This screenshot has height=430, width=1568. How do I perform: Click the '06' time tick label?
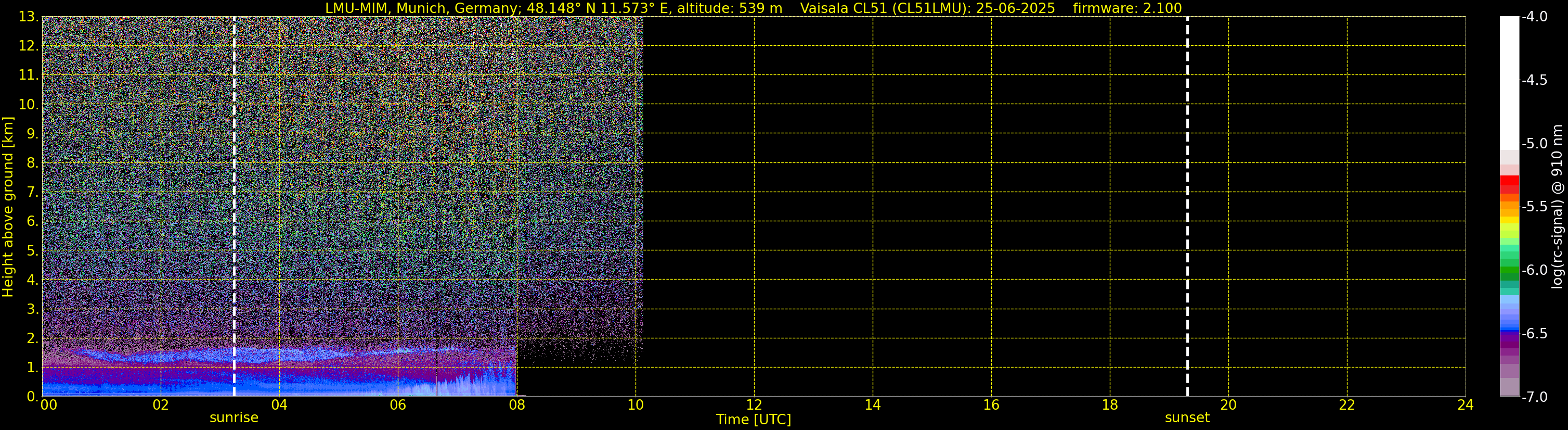click(398, 405)
